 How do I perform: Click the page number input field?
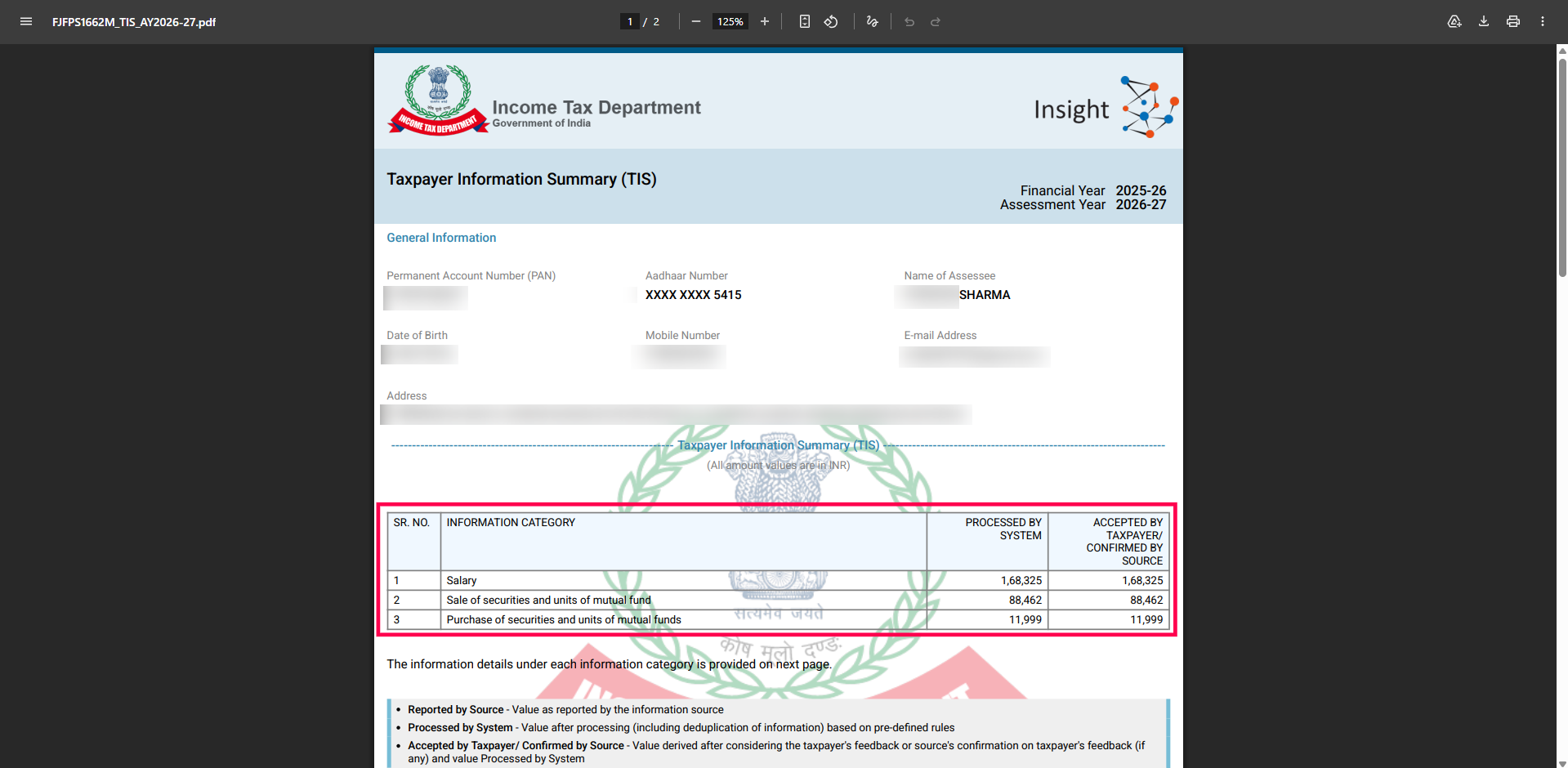(x=629, y=22)
